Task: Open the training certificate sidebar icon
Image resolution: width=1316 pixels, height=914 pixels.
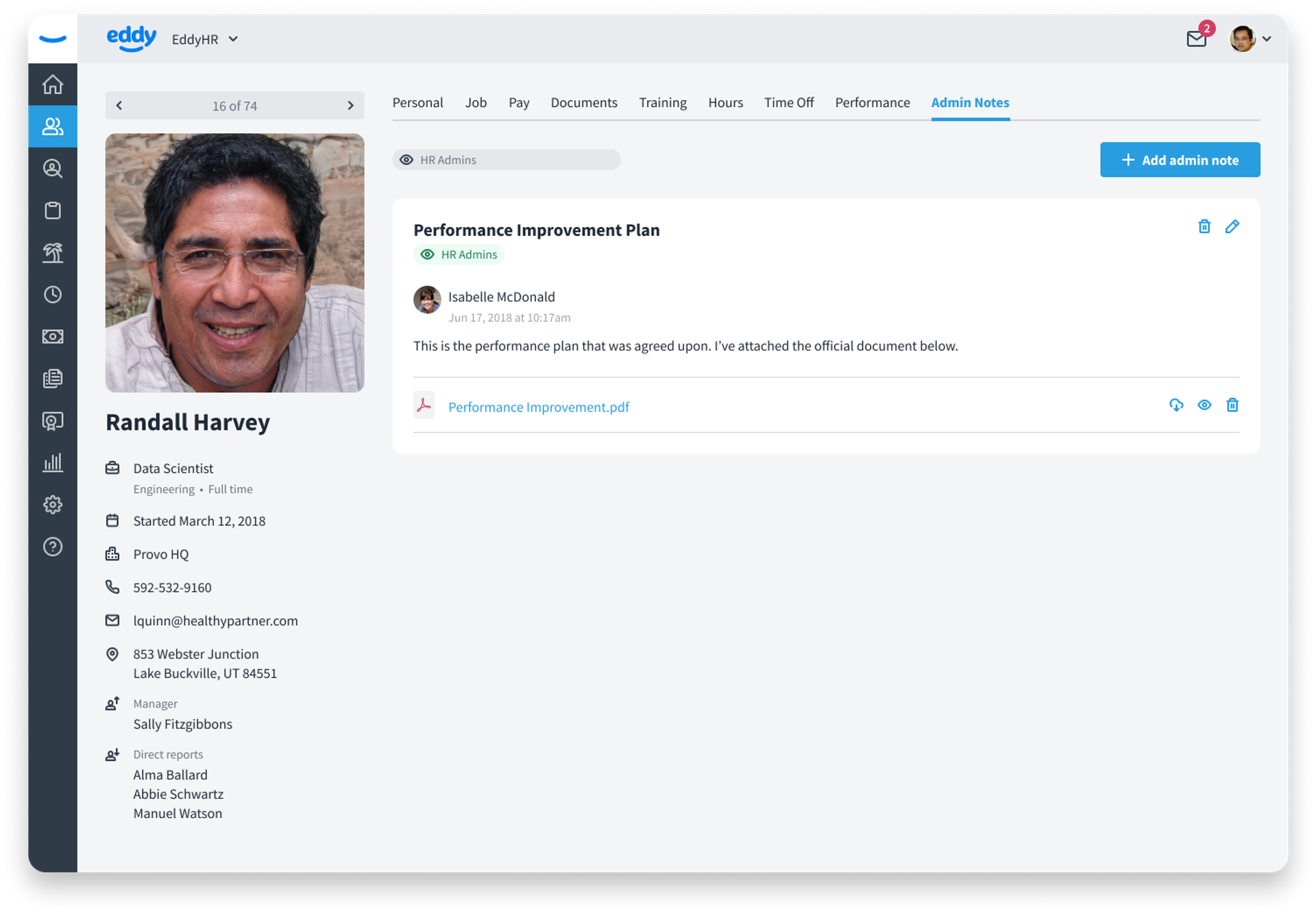Action: click(53, 421)
